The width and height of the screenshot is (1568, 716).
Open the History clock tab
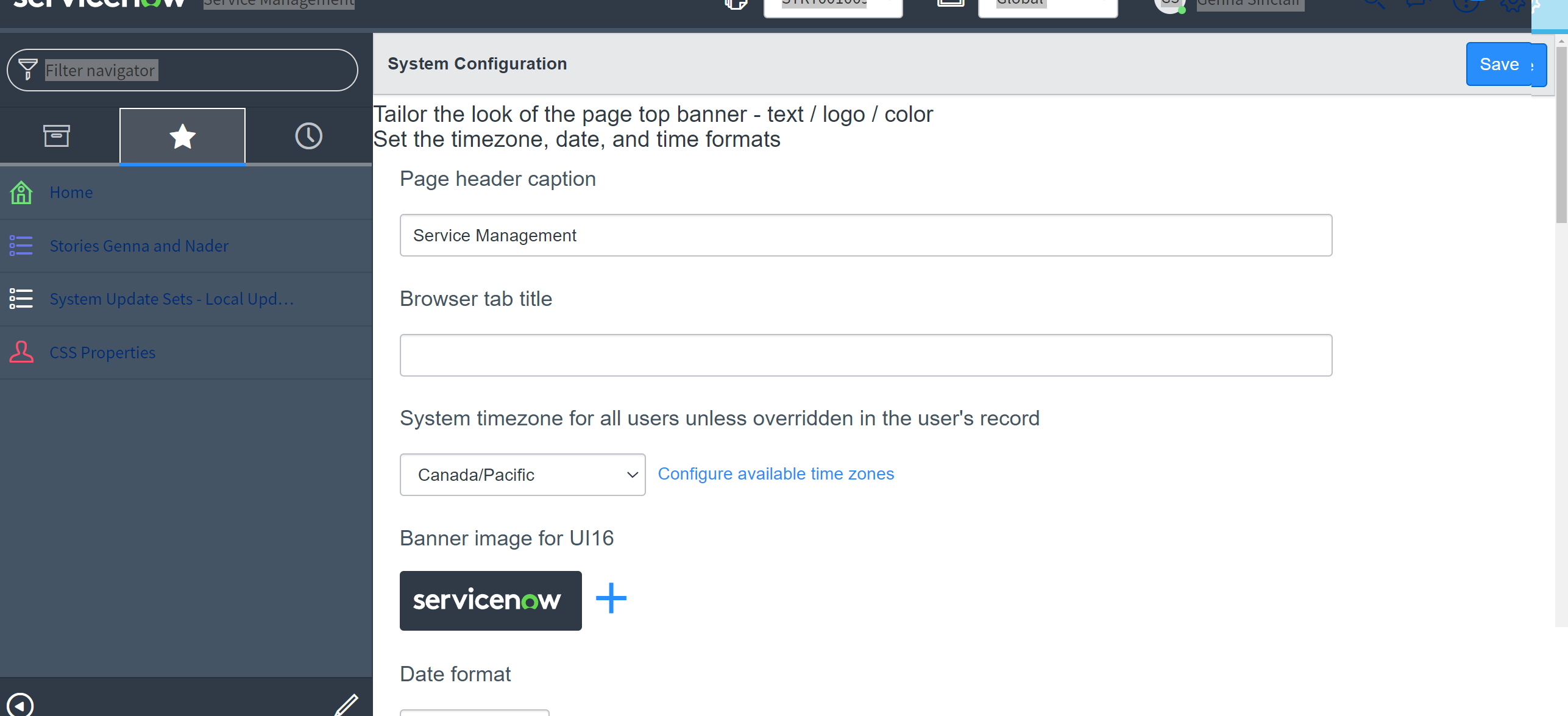pos(308,136)
